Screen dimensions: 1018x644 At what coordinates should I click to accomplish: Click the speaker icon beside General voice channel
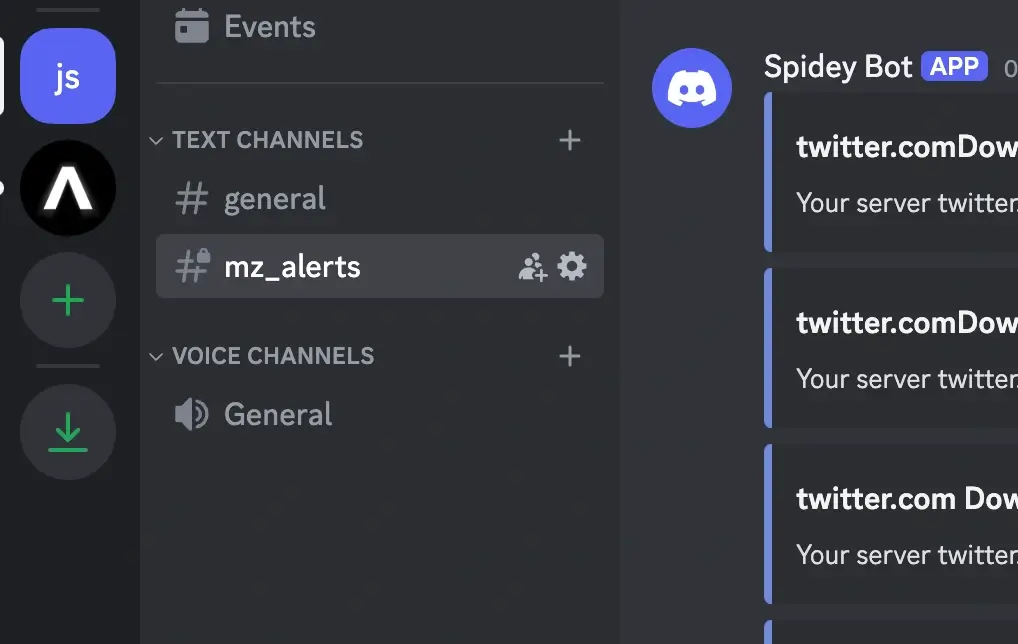[x=191, y=414]
